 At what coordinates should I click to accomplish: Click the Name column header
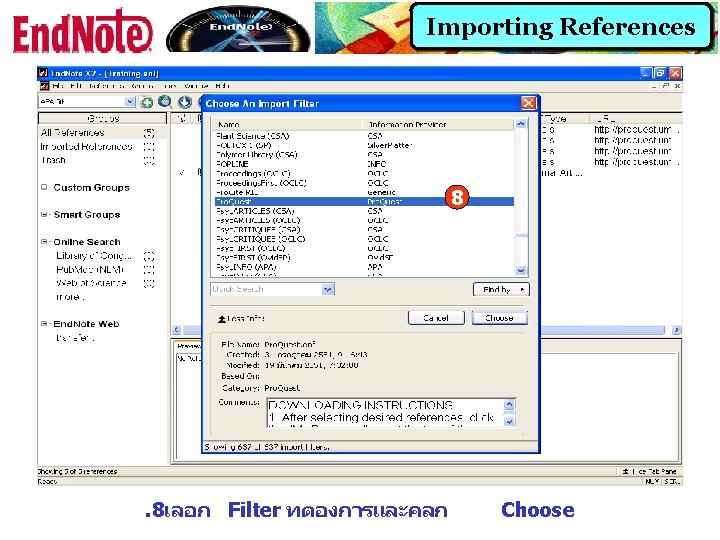[287, 124]
